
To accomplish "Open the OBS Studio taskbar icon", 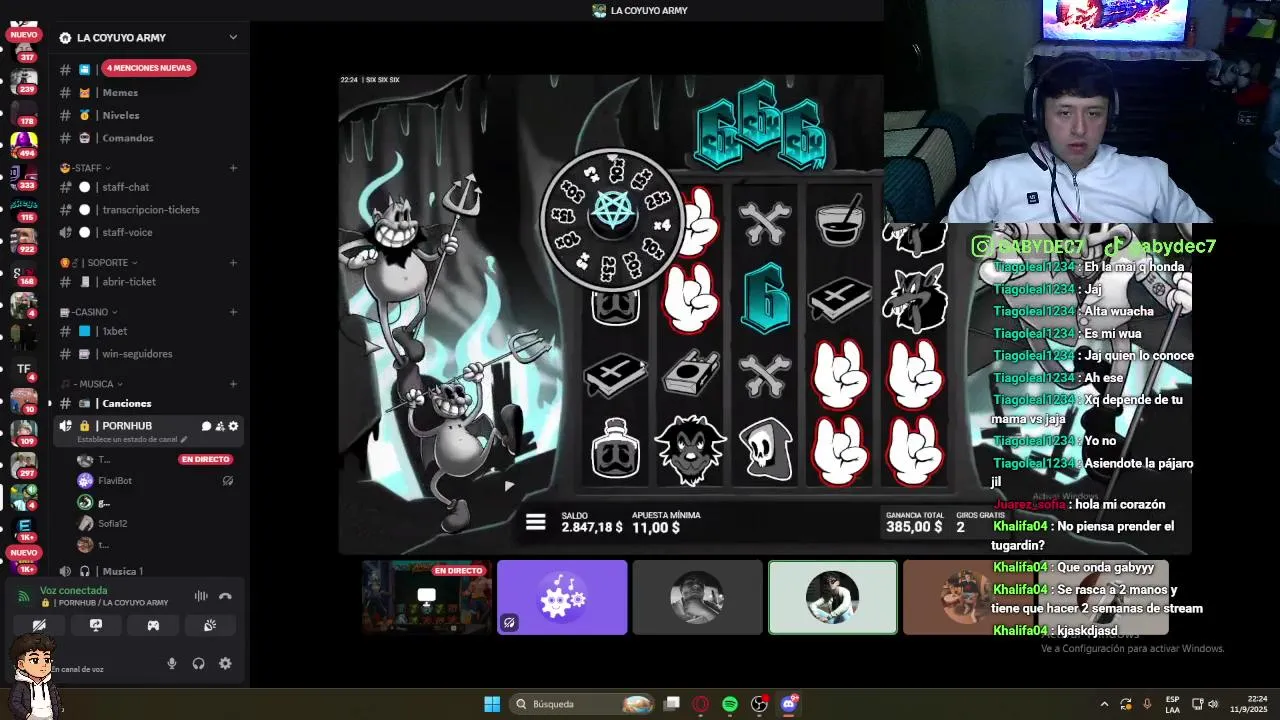I will pos(759,704).
